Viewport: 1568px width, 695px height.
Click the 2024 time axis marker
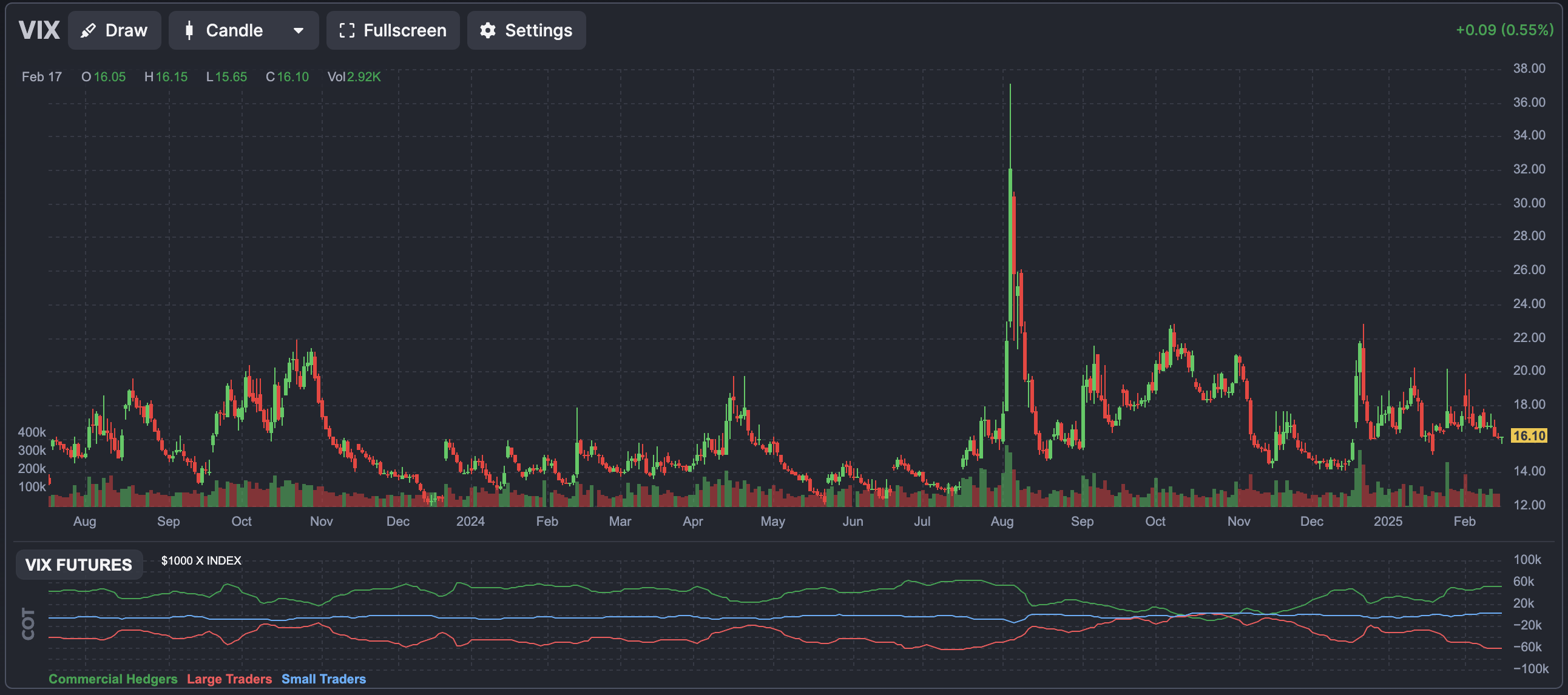coord(470,522)
